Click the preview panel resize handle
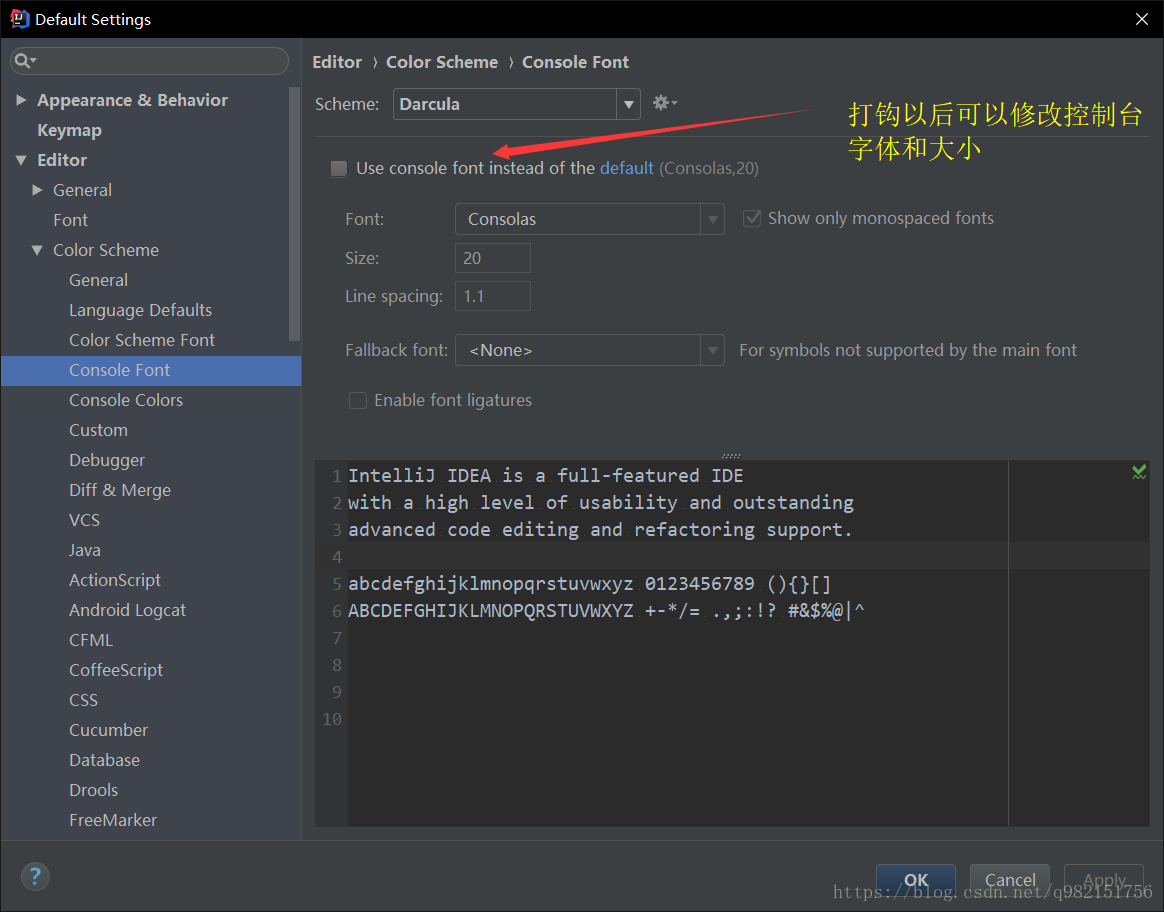 (x=731, y=456)
